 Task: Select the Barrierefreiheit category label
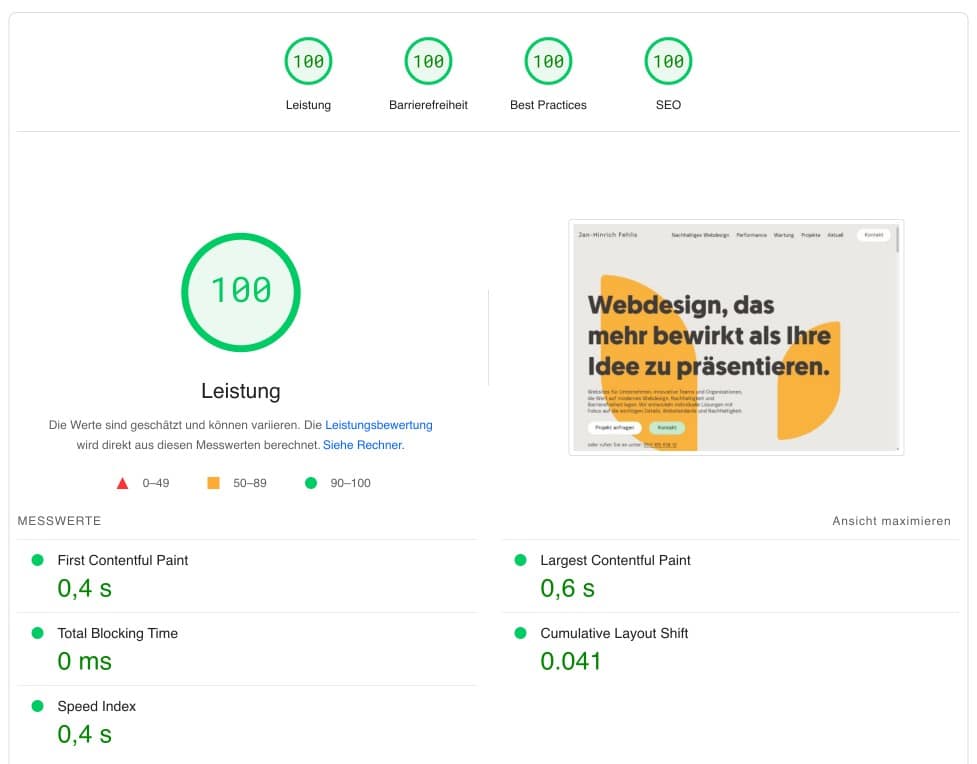(x=428, y=105)
